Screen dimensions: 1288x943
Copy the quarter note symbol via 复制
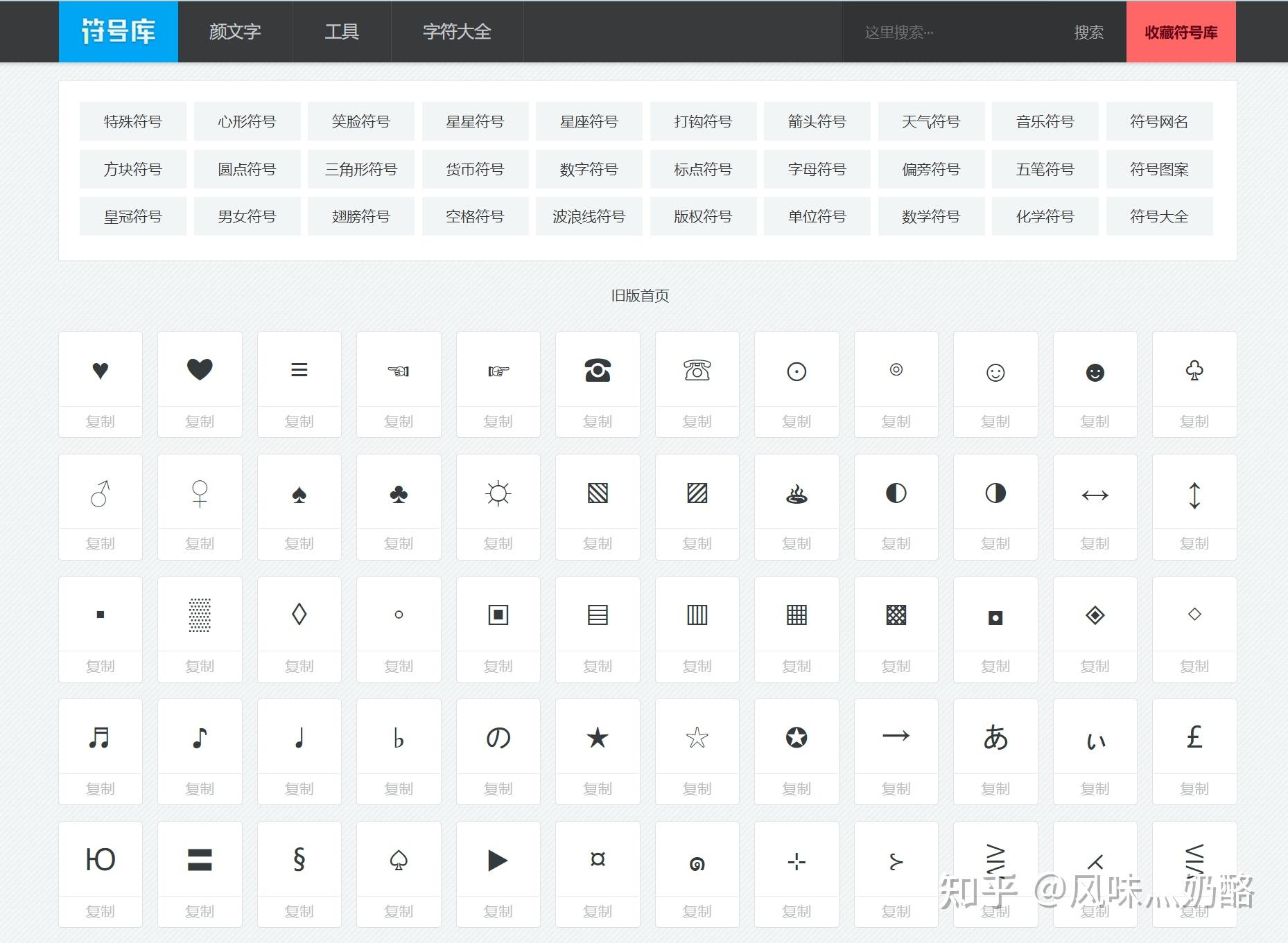(299, 789)
